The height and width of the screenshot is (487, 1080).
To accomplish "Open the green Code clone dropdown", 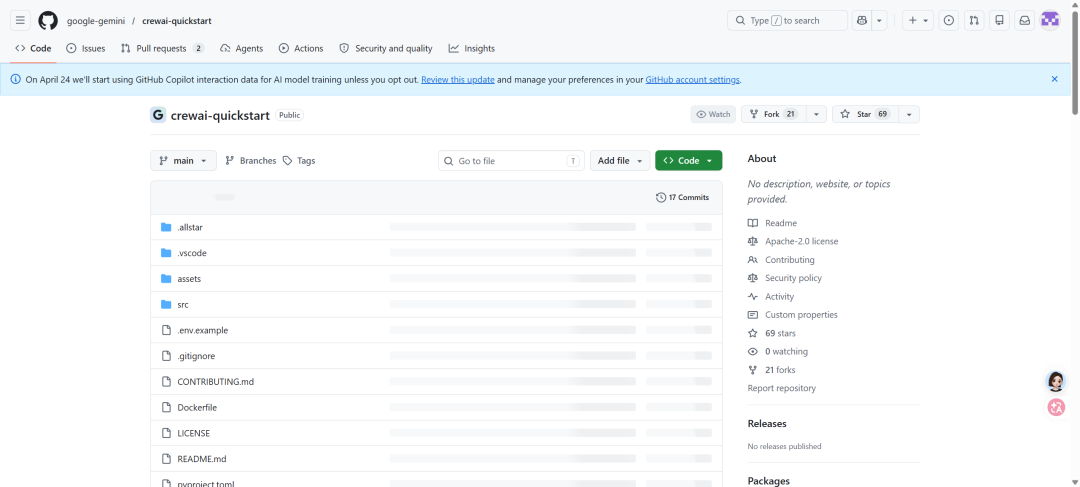I will (x=689, y=160).
